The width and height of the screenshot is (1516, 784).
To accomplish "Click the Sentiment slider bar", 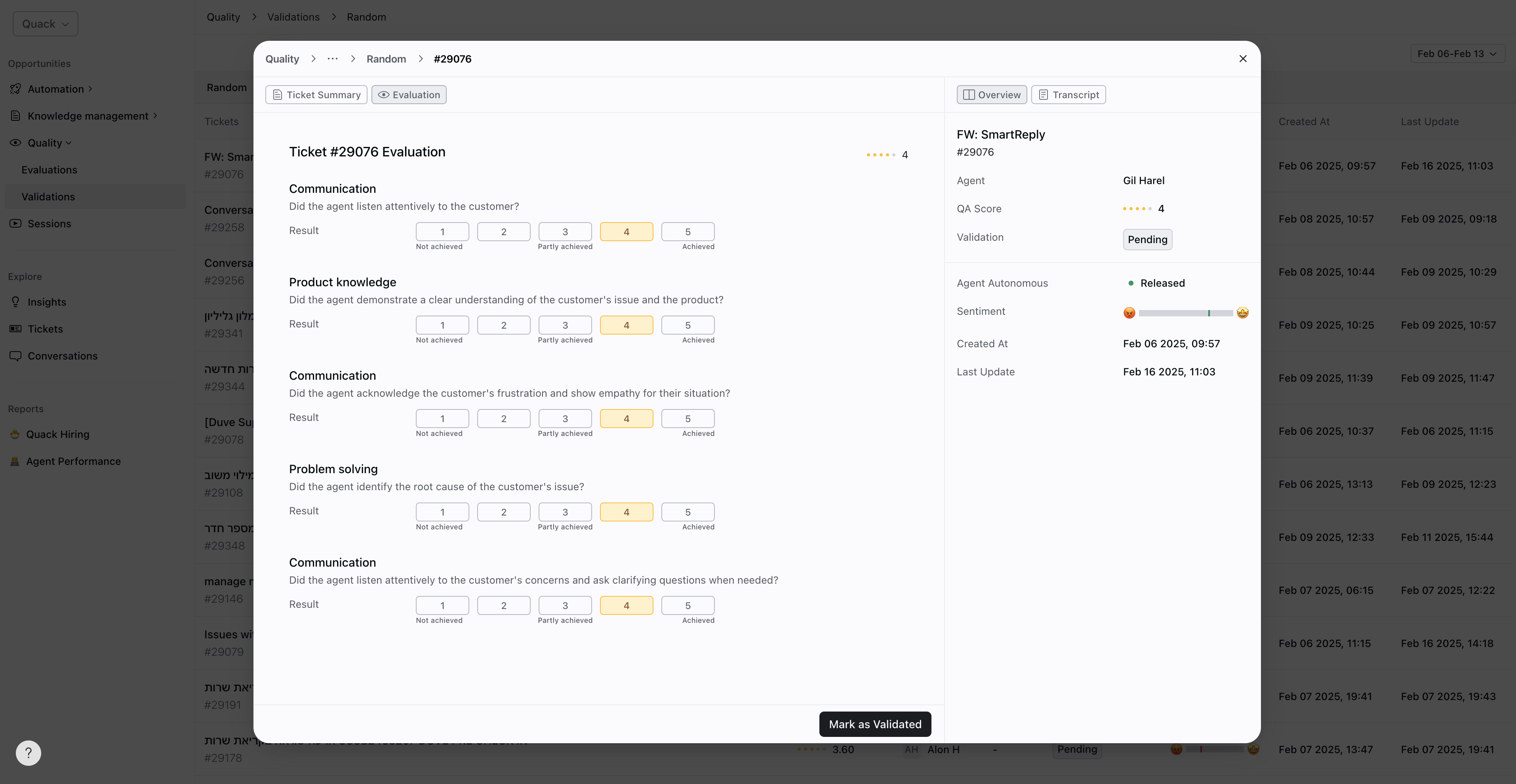I will tap(1185, 313).
